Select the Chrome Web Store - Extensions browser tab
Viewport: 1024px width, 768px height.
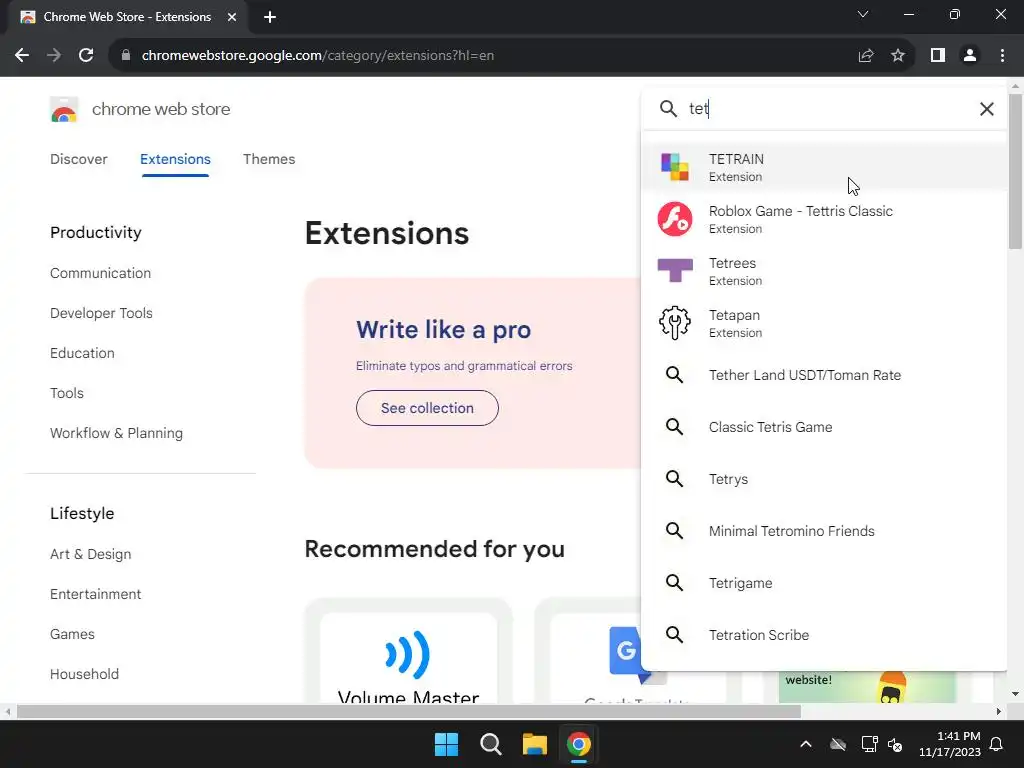click(x=128, y=17)
